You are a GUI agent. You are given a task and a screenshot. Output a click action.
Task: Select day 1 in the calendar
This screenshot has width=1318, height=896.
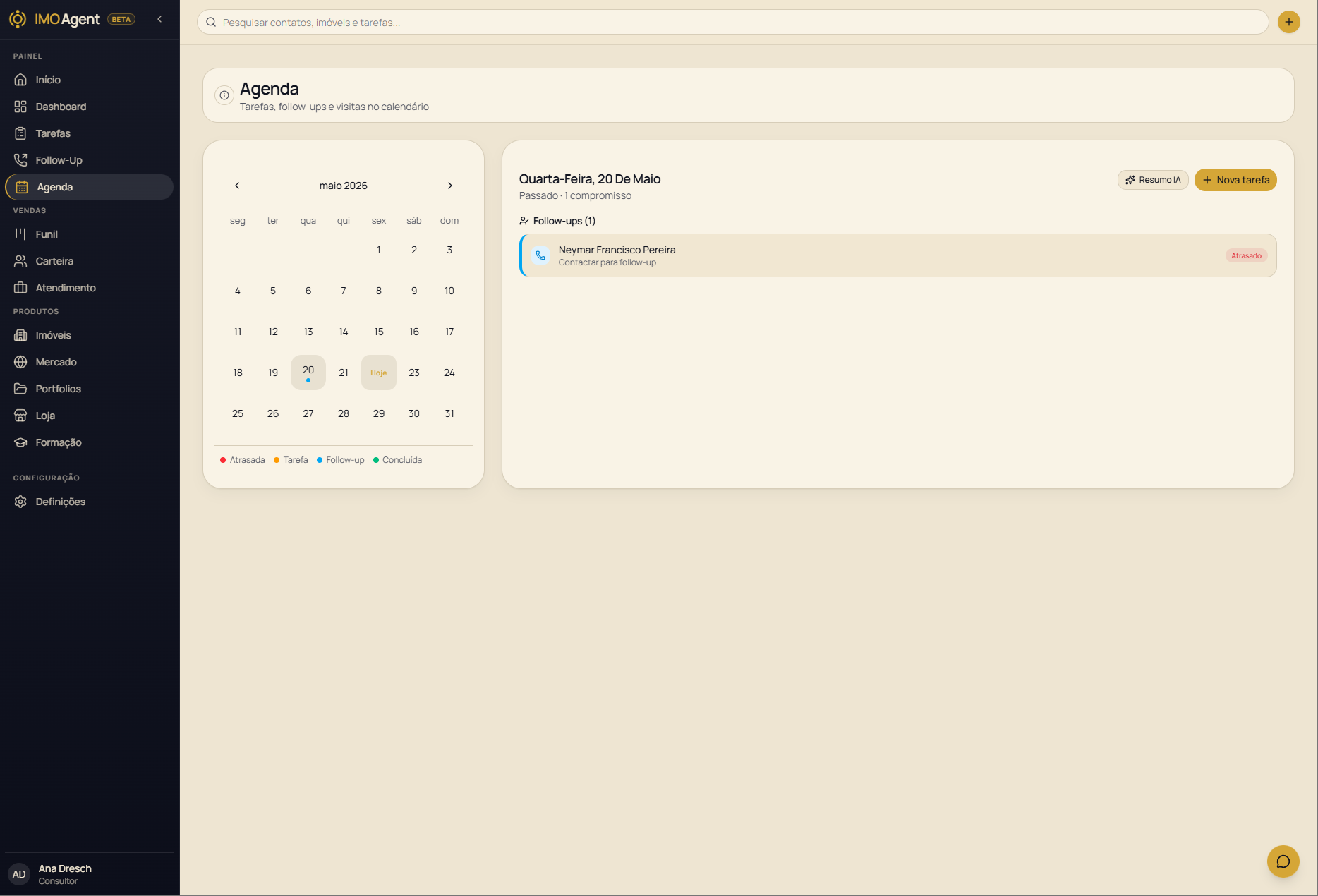click(x=379, y=250)
